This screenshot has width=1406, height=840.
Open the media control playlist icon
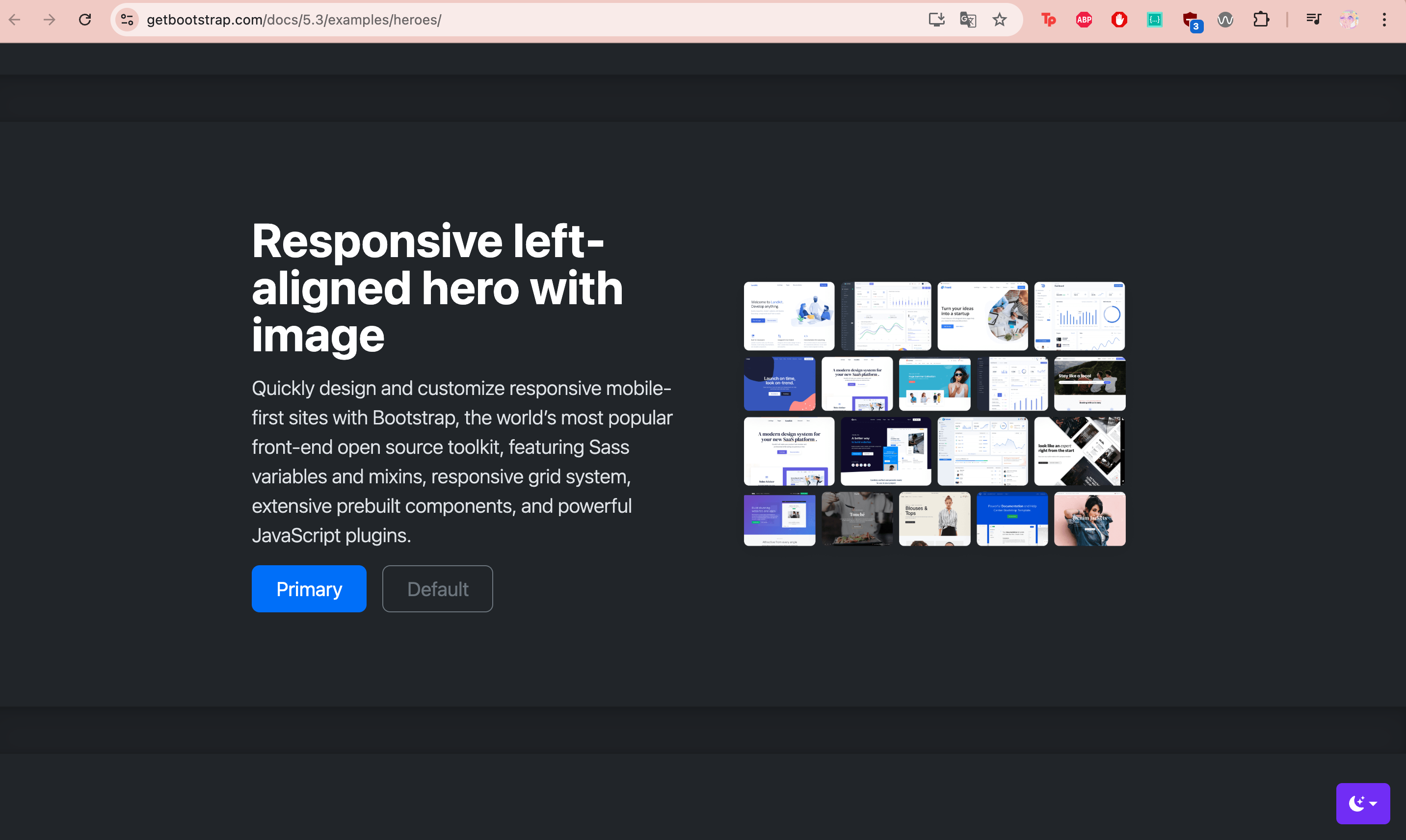click(1313, 20)
